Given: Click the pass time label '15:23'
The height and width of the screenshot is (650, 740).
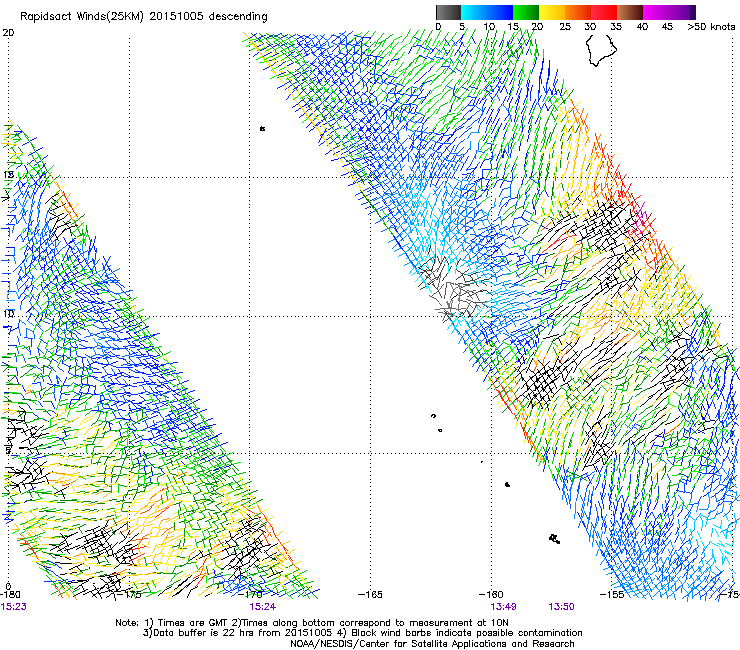Looking at the screenshot, I should 14,607.
